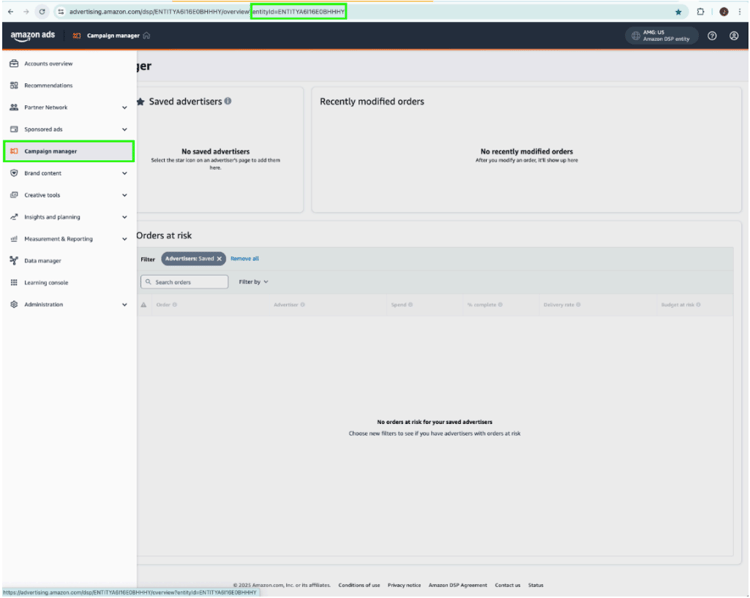
Task: Open the Chrome three-dot menu
Action: click(x=739, y=11)
